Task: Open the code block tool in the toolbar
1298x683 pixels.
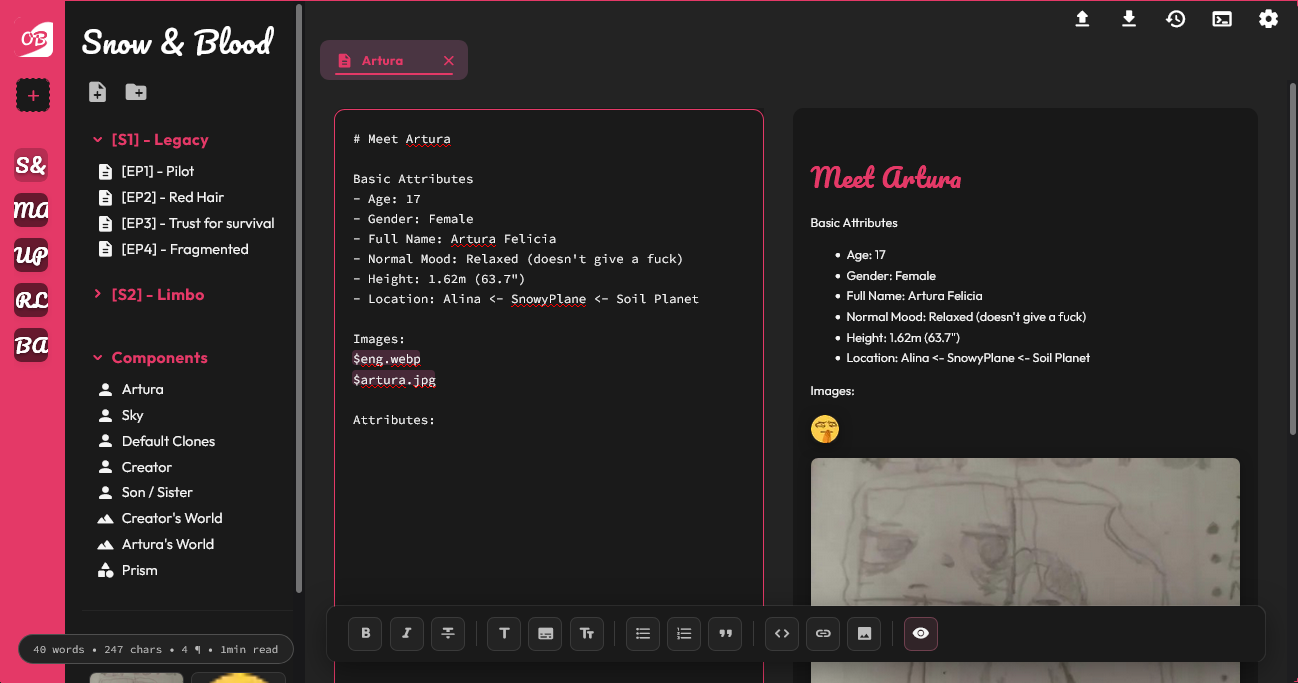Action: tap(781, 633)
